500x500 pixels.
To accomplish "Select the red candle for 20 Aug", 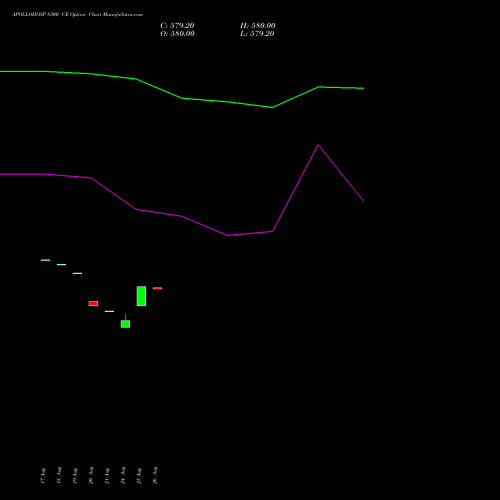I will (93, 303).
